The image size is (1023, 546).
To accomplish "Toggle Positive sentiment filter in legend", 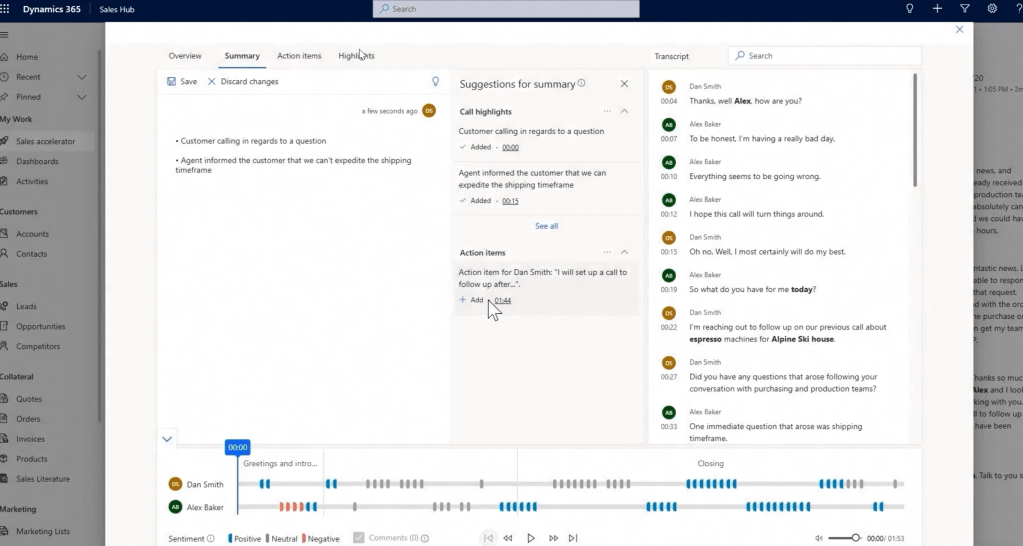I will (231, 538).
